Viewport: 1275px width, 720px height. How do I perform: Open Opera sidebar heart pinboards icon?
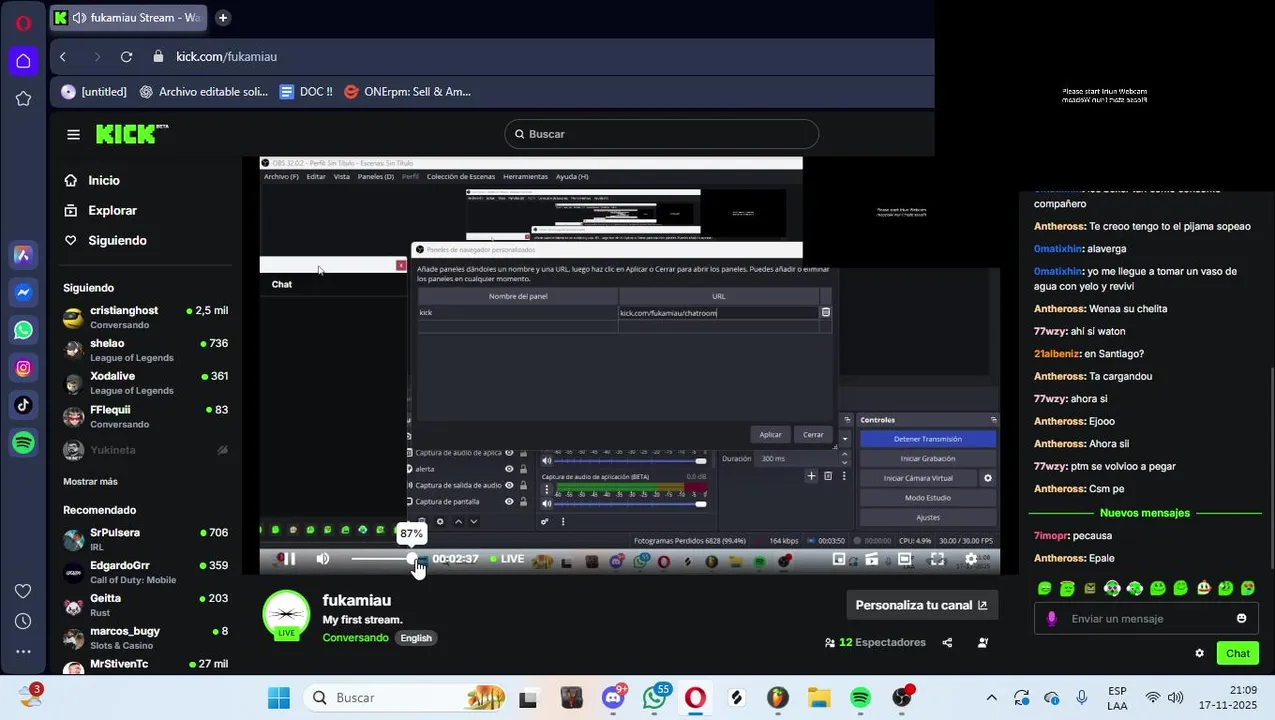pyautogui.click(x=23, y=591)
